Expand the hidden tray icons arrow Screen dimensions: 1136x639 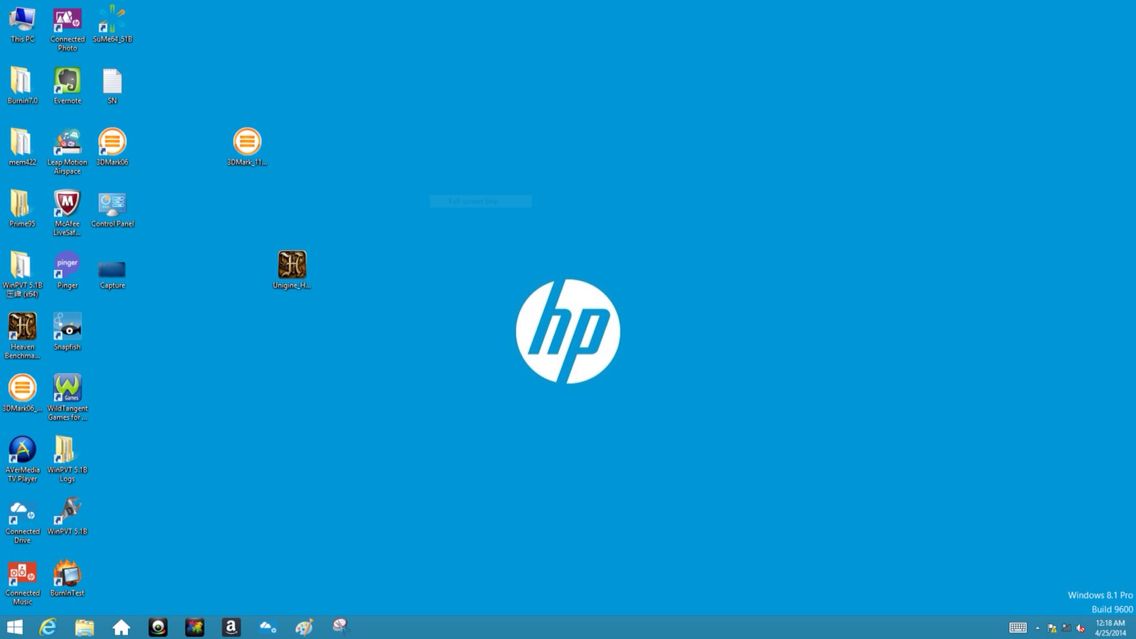click(1037, 628)
